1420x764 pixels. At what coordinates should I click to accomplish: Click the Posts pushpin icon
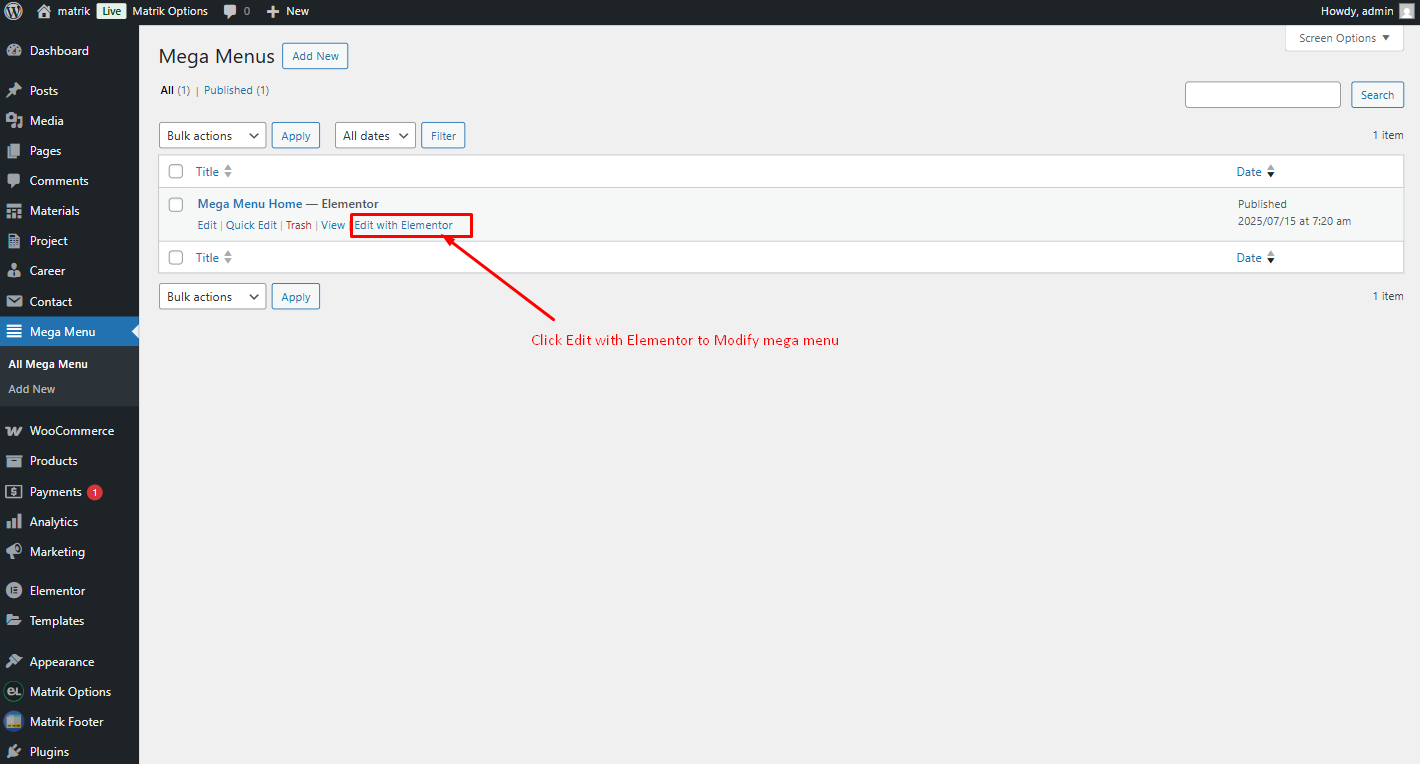14,91
